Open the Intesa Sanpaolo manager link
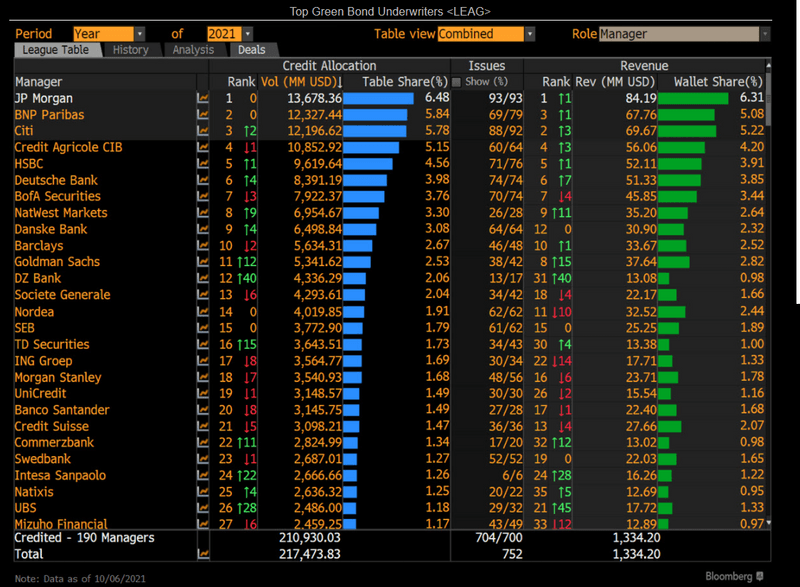 pos(60,475)
